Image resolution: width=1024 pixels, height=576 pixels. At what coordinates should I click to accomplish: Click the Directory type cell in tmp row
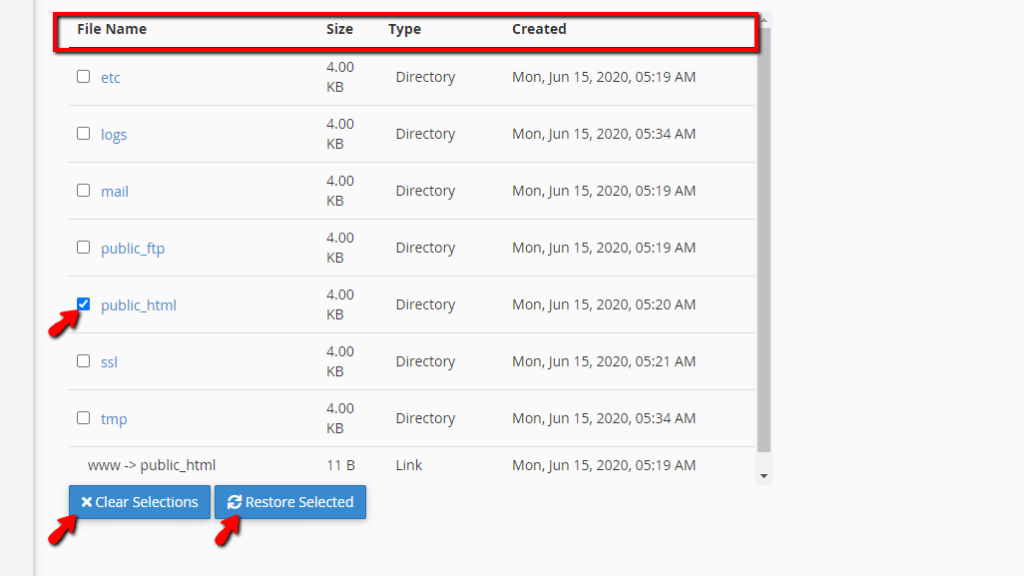[425, 418]
